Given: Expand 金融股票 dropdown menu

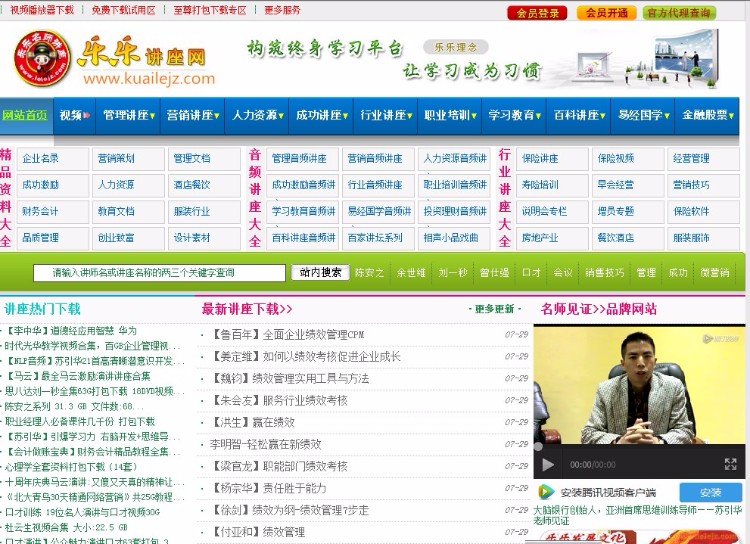Looking at the screenshot, I should click(x=707, y=115).
